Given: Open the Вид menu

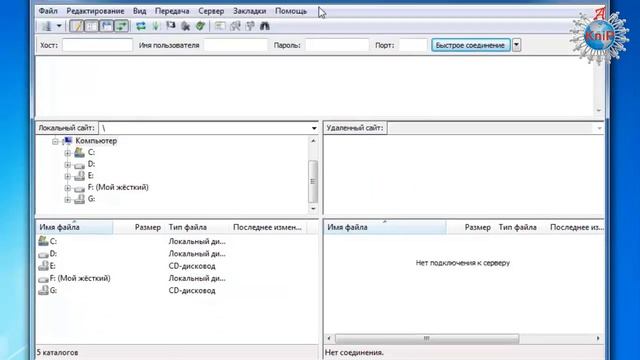Looking at the screenshot, I should point(140,11).
